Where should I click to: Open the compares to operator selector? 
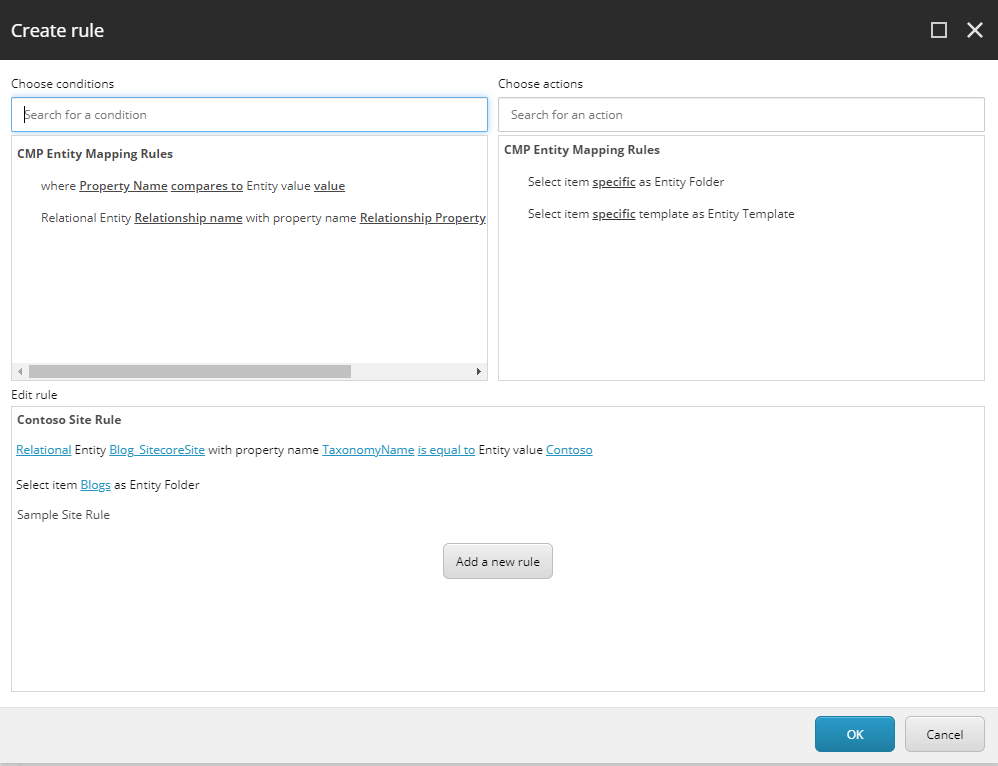[207, 185]
